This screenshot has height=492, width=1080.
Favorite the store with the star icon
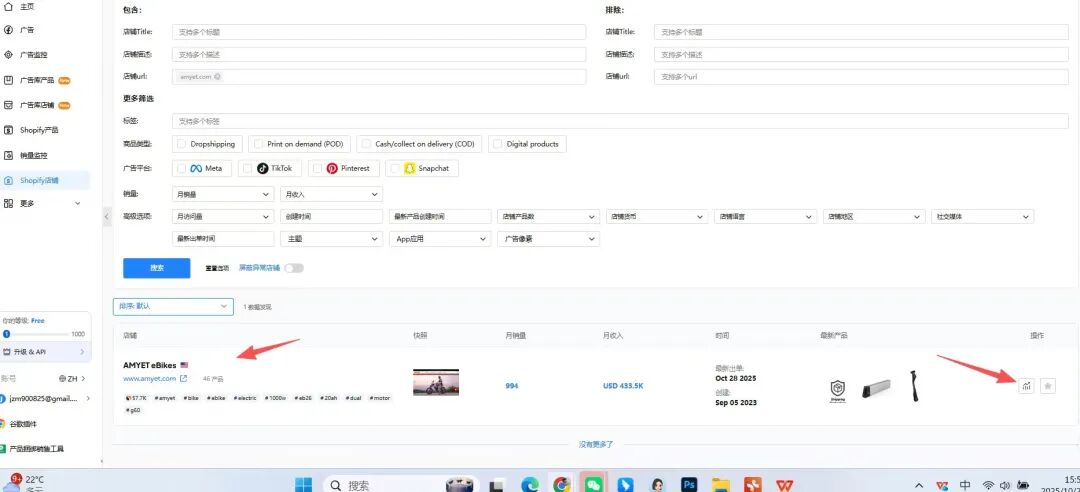coord(1048,386)
